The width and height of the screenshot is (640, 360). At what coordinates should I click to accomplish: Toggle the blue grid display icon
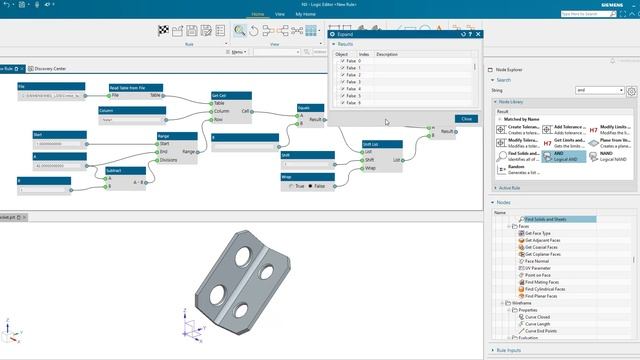(x=311, y=31)
